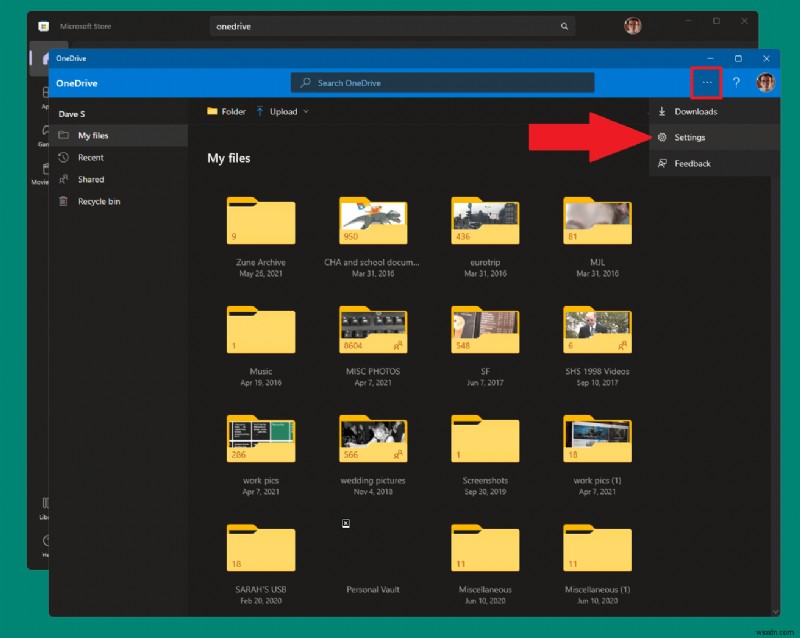This screenshot has height=638, width=800.
Task: Select Shared in the OneDrive sidebar
Action: click(x=91, y=179)
